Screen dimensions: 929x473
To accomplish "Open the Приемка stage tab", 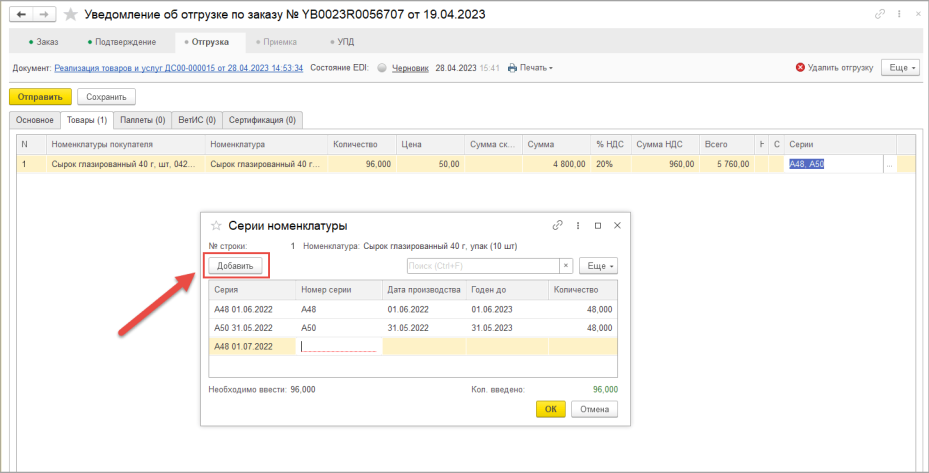I will [x=276, y=42].
